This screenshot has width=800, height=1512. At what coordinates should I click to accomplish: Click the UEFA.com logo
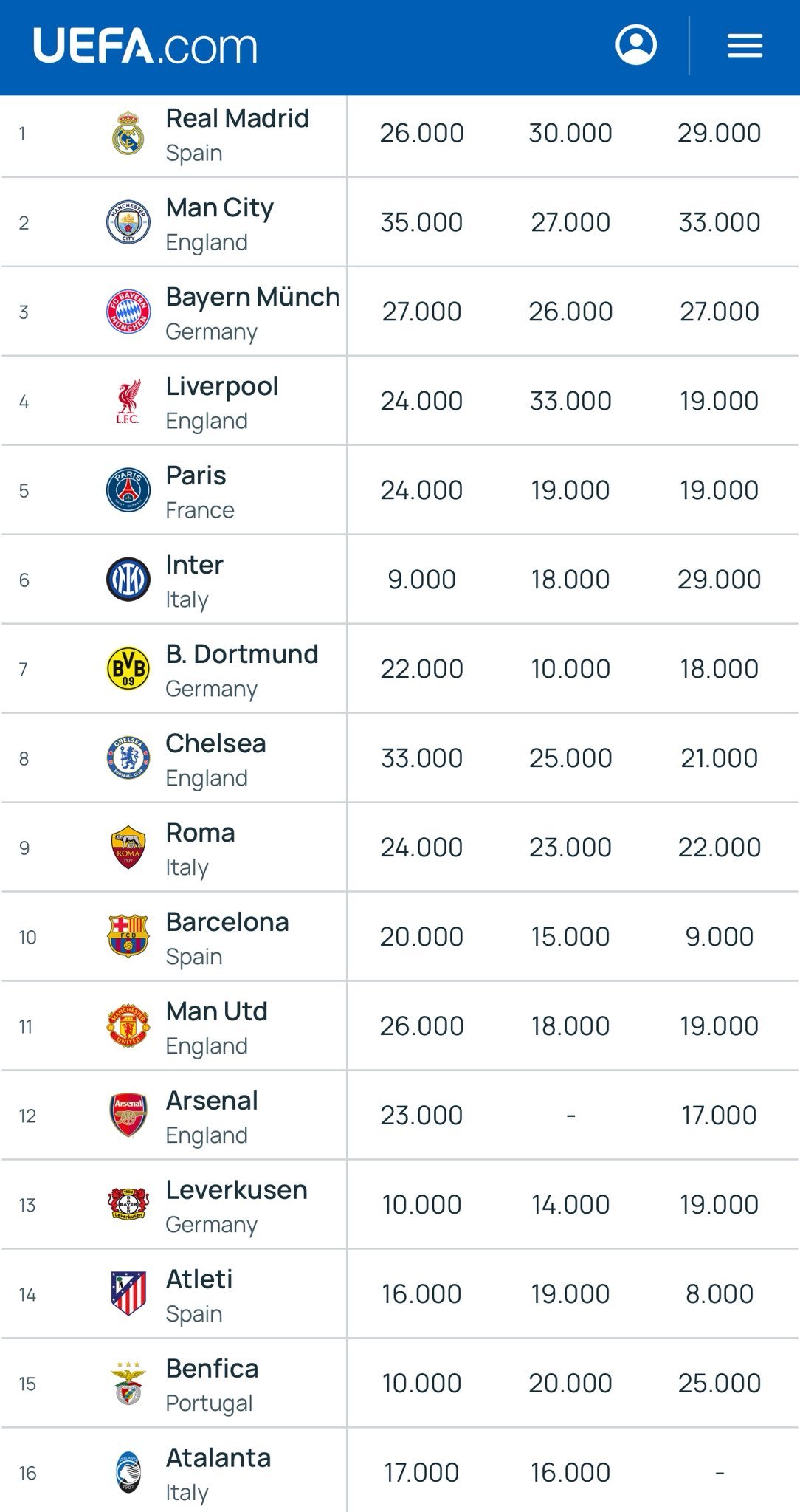(x=145, y=47)
